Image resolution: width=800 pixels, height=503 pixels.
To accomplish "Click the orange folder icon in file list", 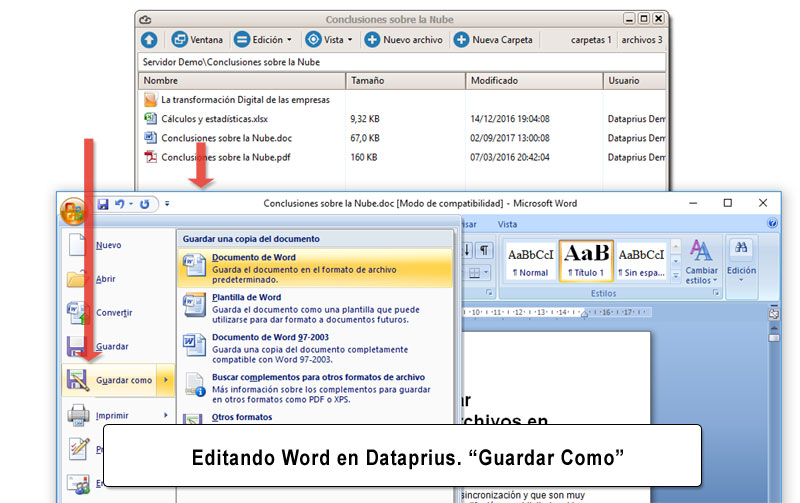I will 150,99.
